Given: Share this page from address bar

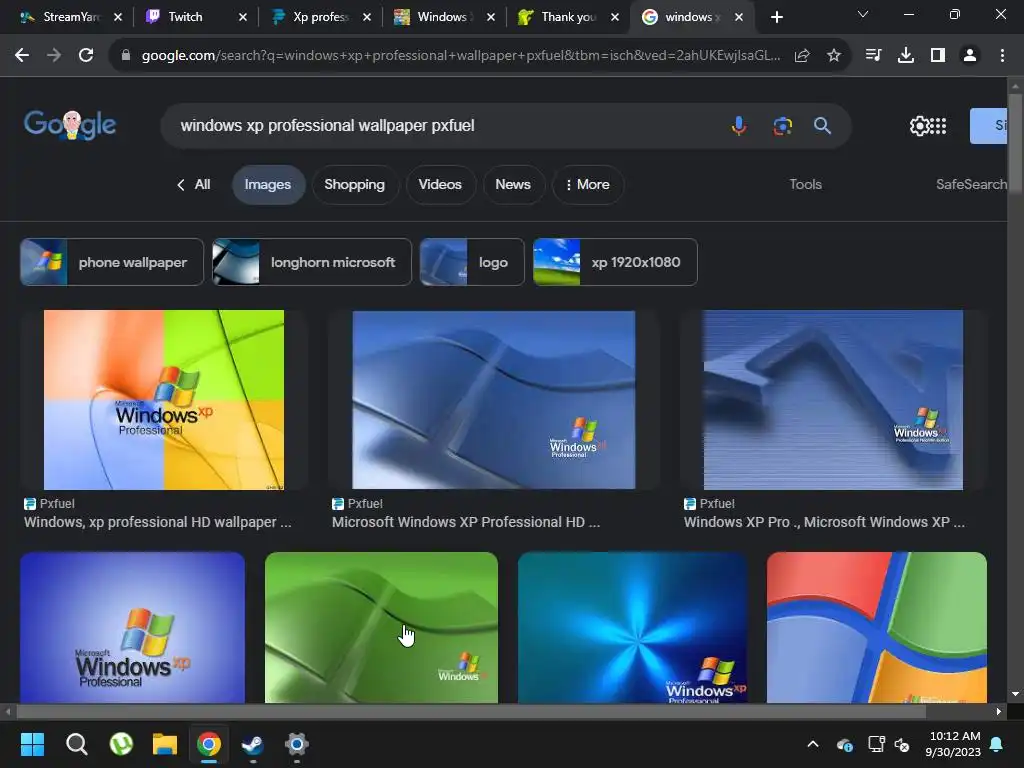Looking at the screenshot, I should (x=802, y=56).
